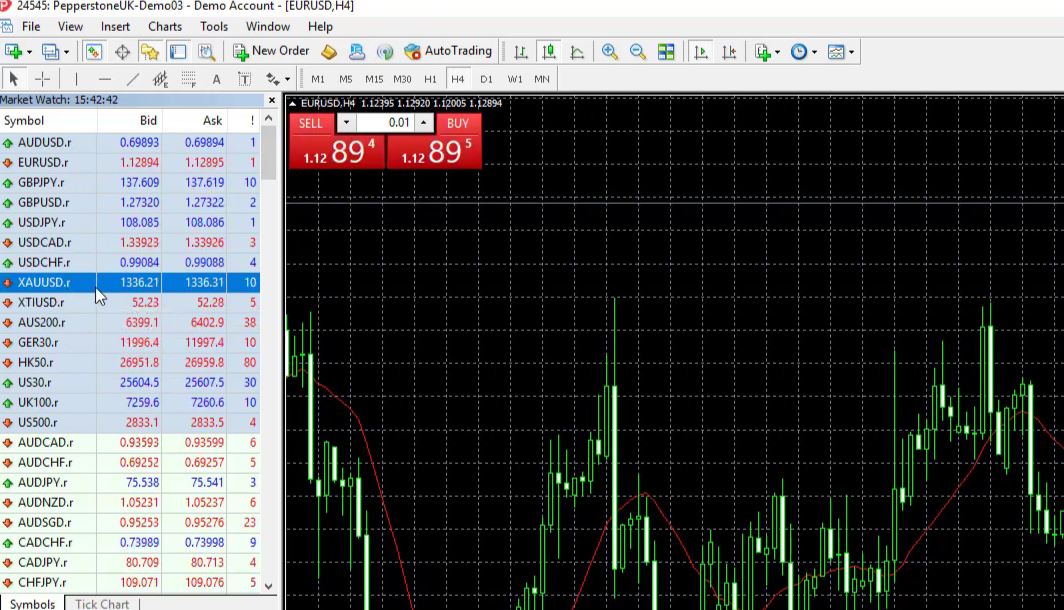Draw a horizontal line tool
This screenshot has height=610, width=1064.
[104, 79]
